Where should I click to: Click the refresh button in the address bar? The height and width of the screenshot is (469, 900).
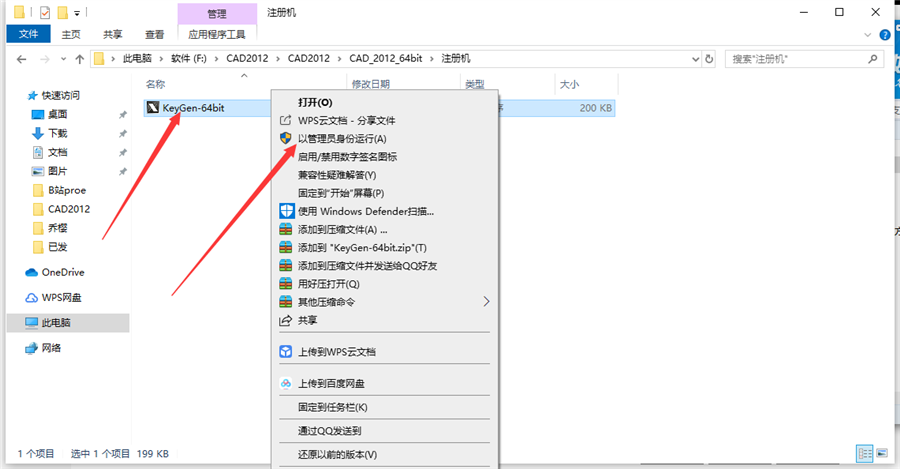click(x=709, y=59)
